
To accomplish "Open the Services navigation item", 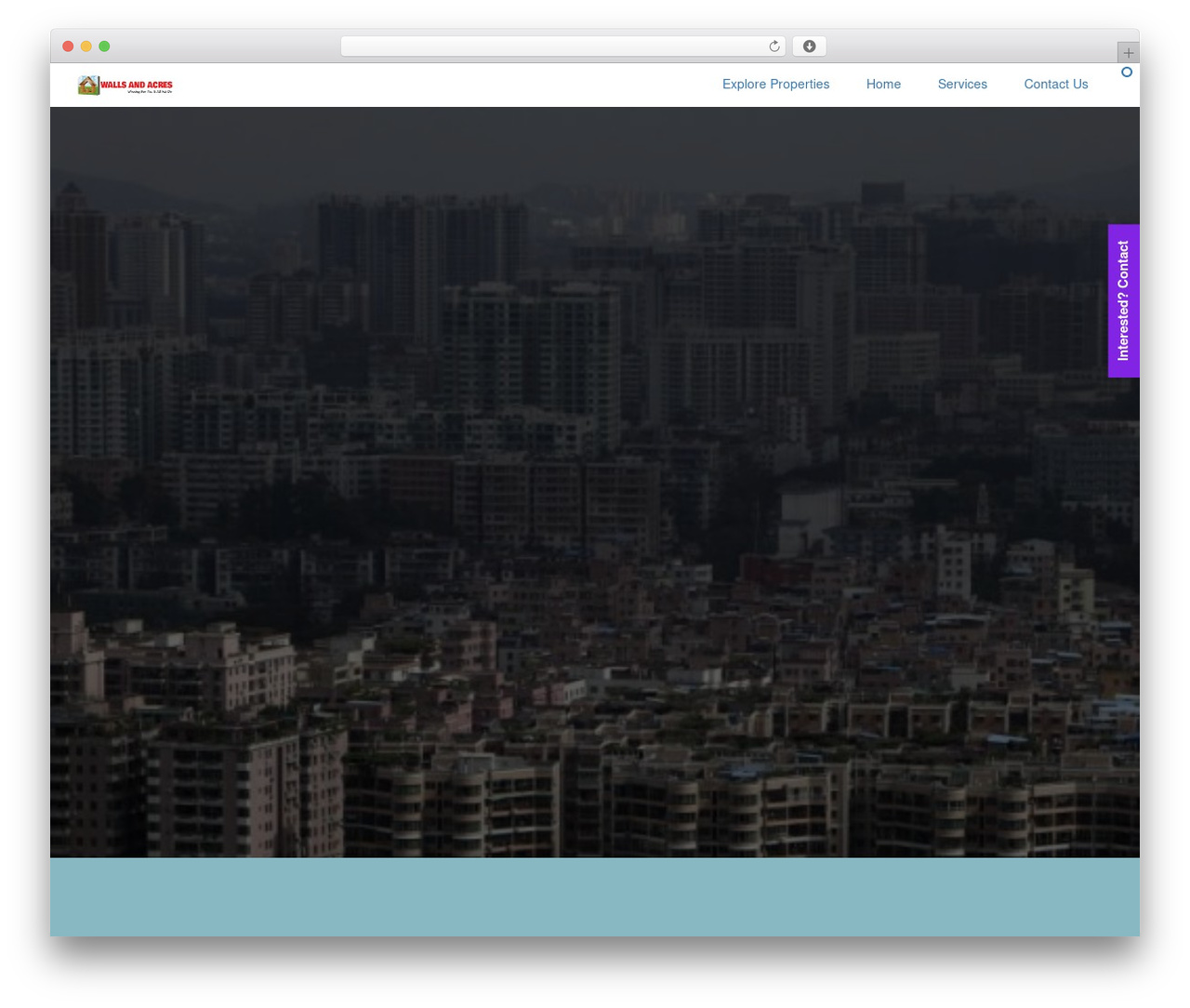I will (x=962, y=85).
